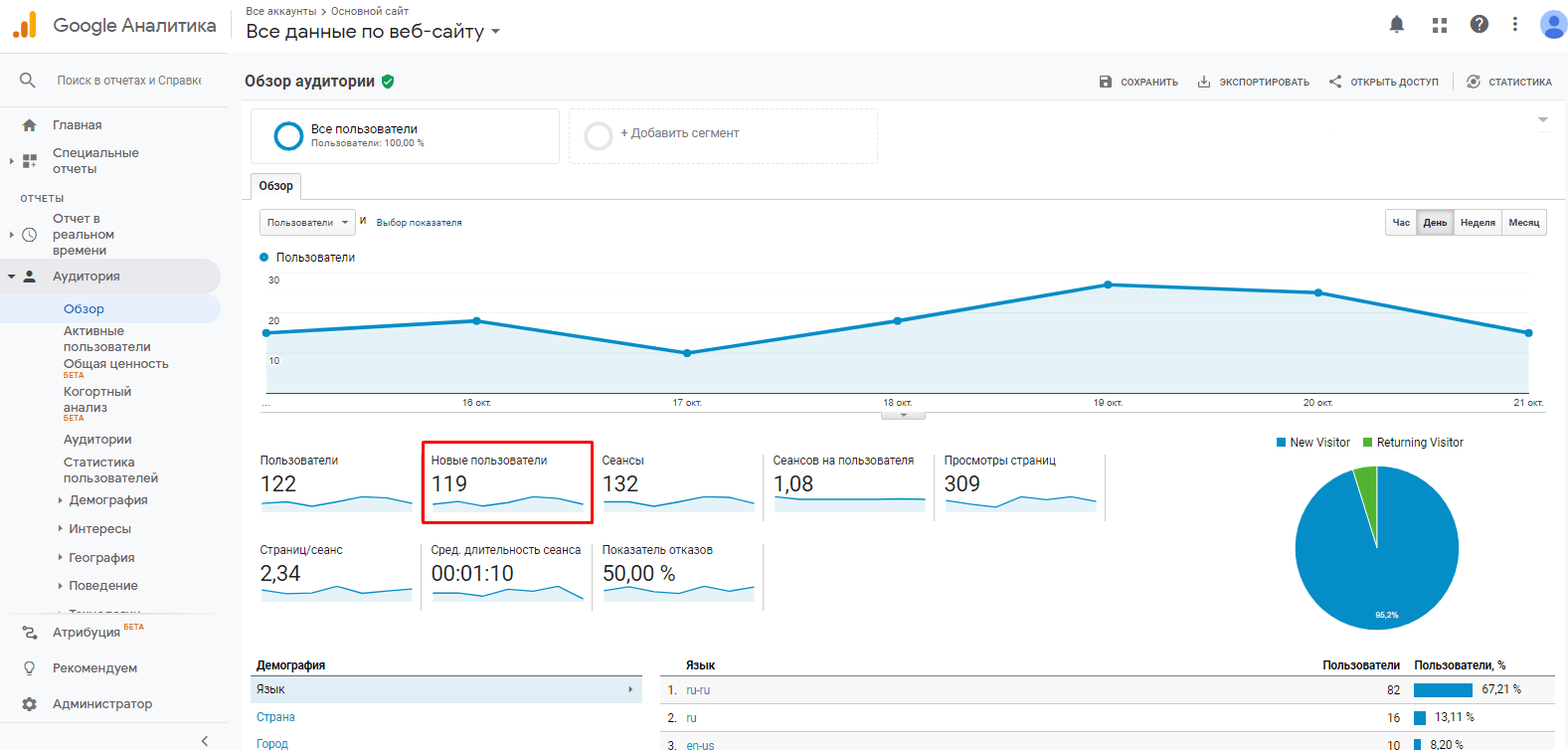Select the Месяц time granularity
Viewport: 1568px width, 750px height.
point(1524,223)
